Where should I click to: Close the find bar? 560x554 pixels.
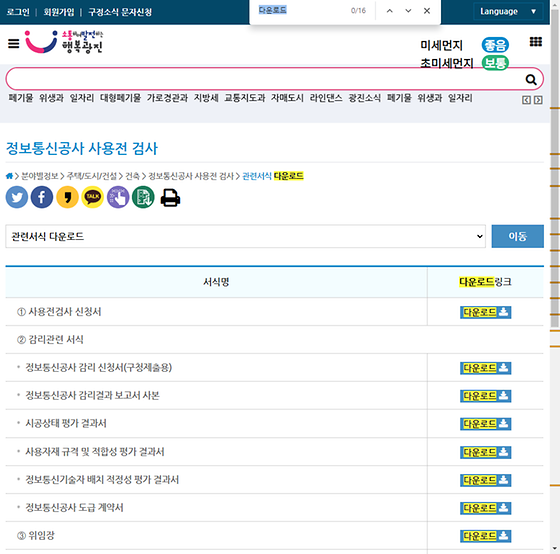(x=426, y=11)
